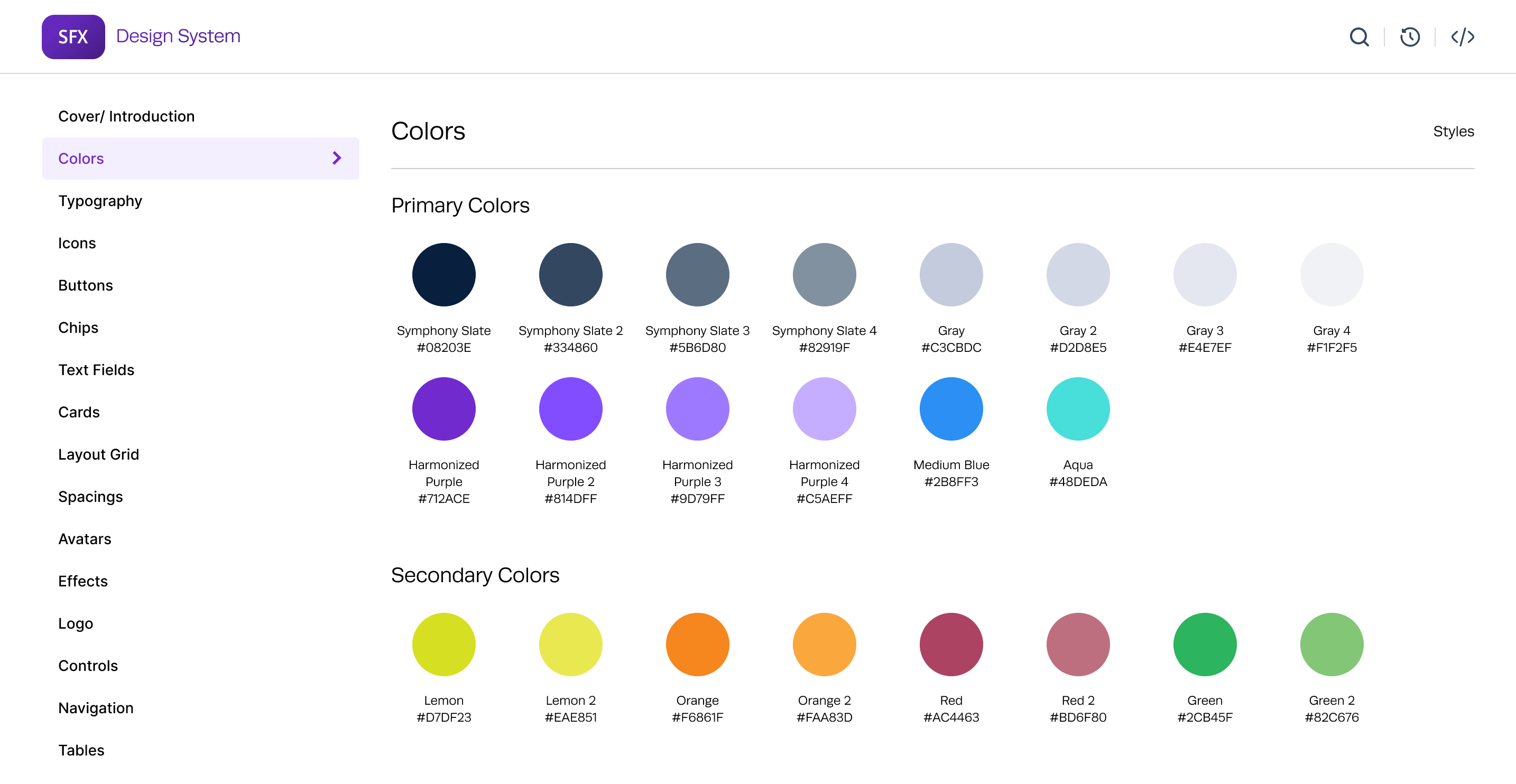
Task: Open Cover/ Introduction page
Action: [x=126, y=116]
